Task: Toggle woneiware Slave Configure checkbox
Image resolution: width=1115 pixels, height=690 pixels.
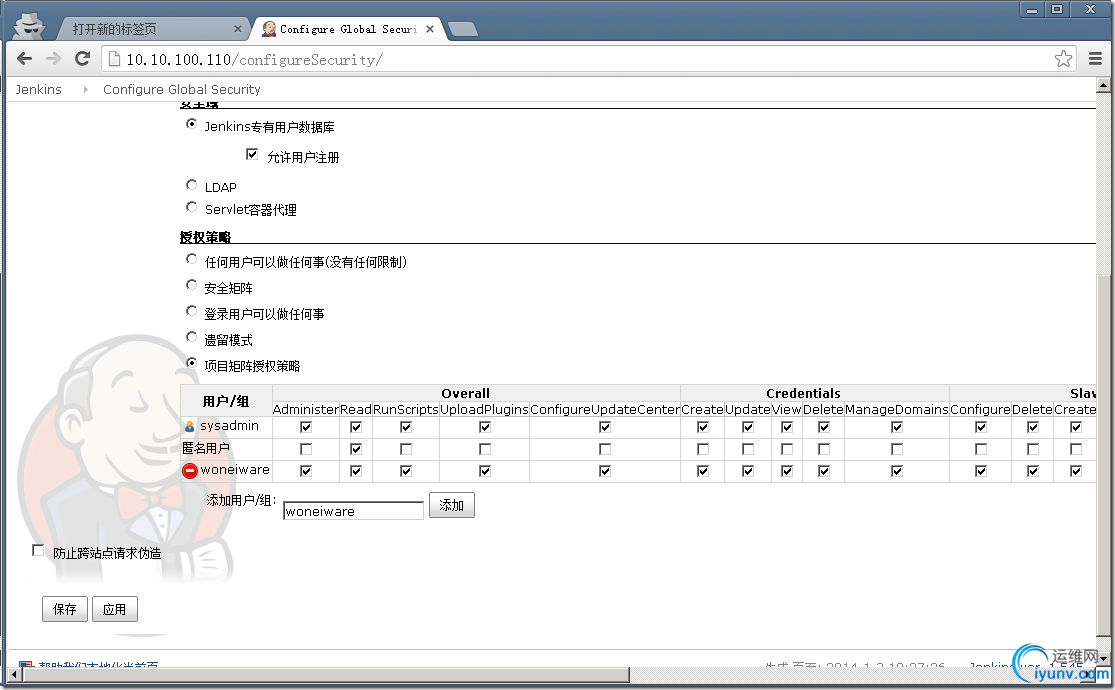Action: [x=981, y=471]
